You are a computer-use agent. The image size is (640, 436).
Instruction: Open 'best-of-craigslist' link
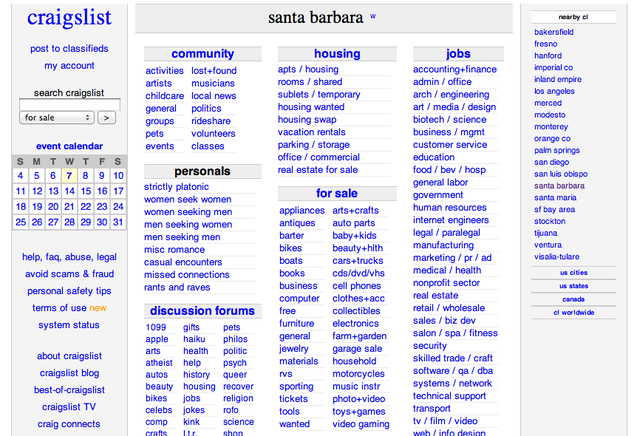[69, 390]
